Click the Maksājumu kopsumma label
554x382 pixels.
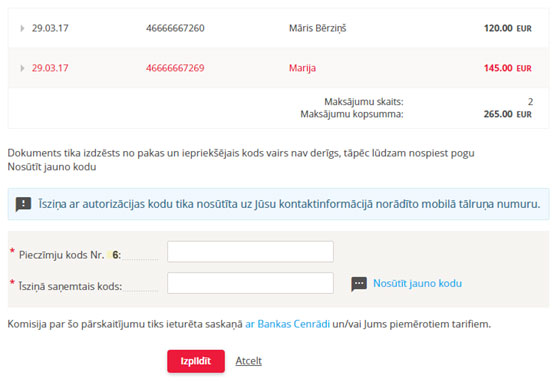[x=352, y=114]
